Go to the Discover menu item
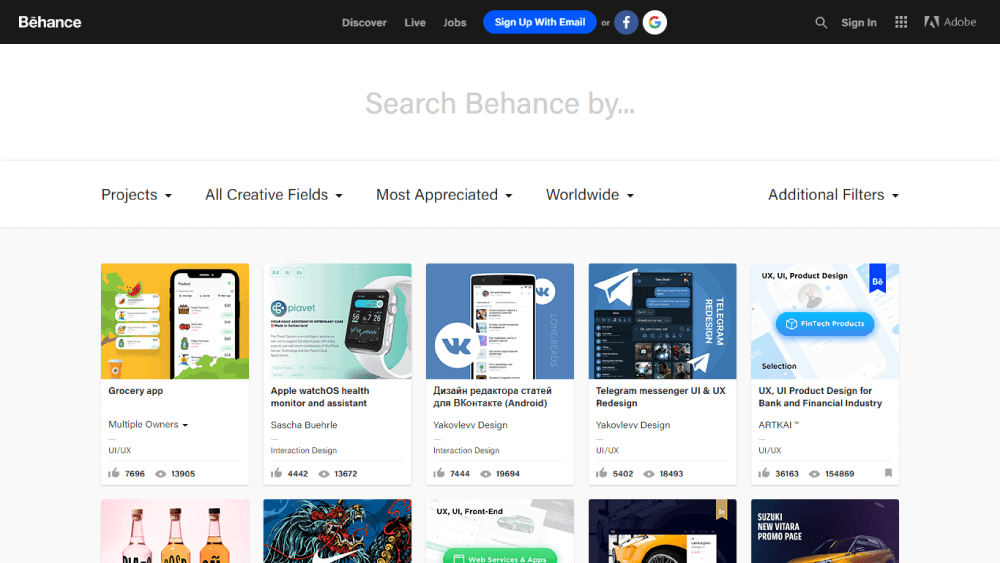This screenshot has height=563, width=1000. click(x=364, y=22)
